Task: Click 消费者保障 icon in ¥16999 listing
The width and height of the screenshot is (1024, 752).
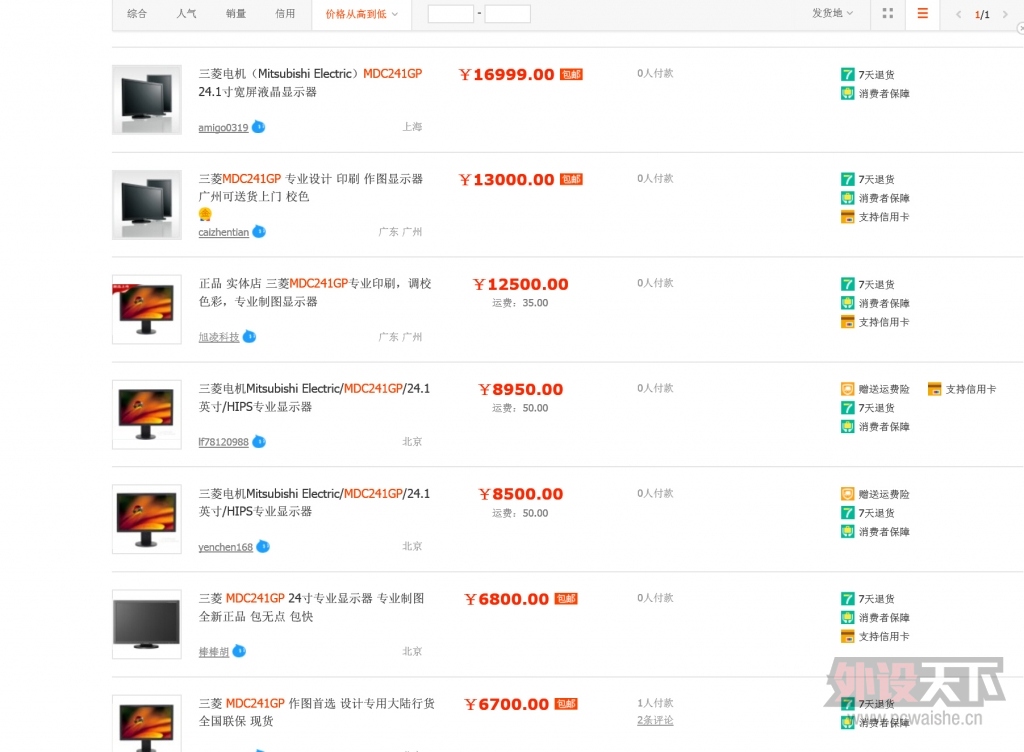Action: (848, 93)
